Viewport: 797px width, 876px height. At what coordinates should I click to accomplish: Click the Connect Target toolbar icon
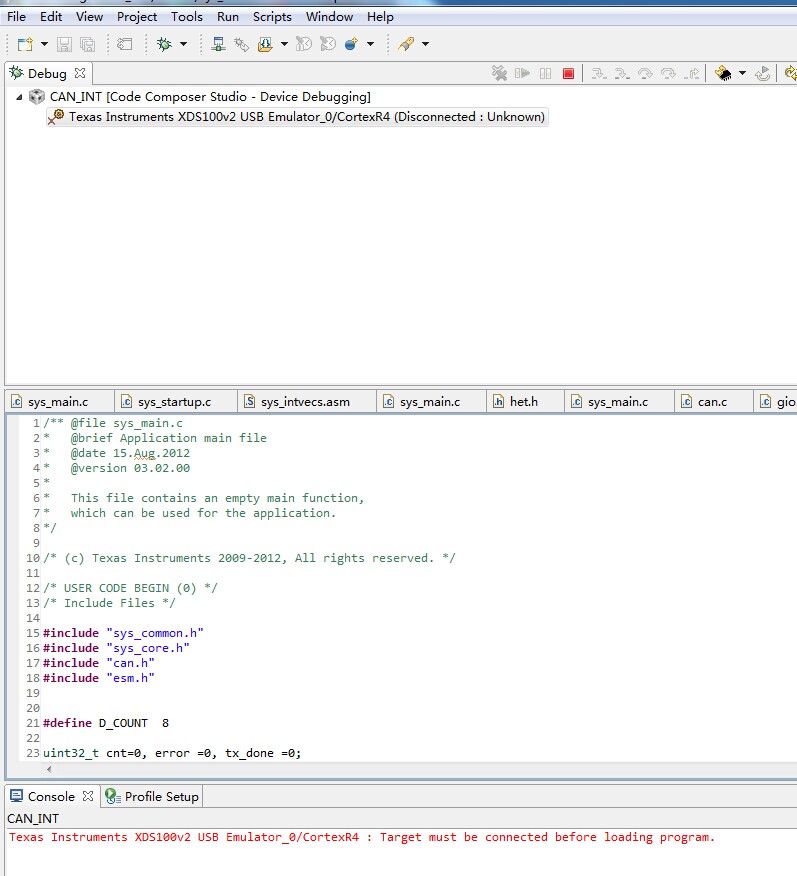(x=218, y=44)
